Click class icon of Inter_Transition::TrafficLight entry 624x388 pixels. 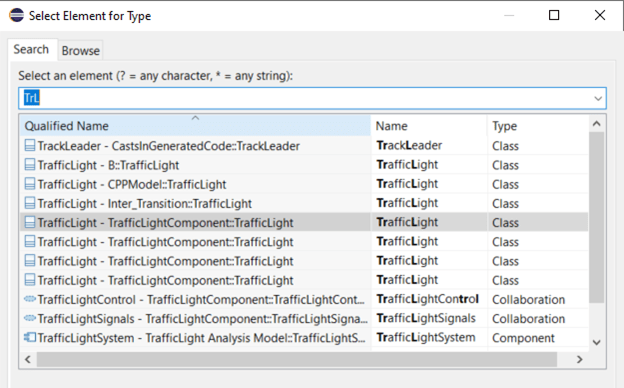(30, 203)
